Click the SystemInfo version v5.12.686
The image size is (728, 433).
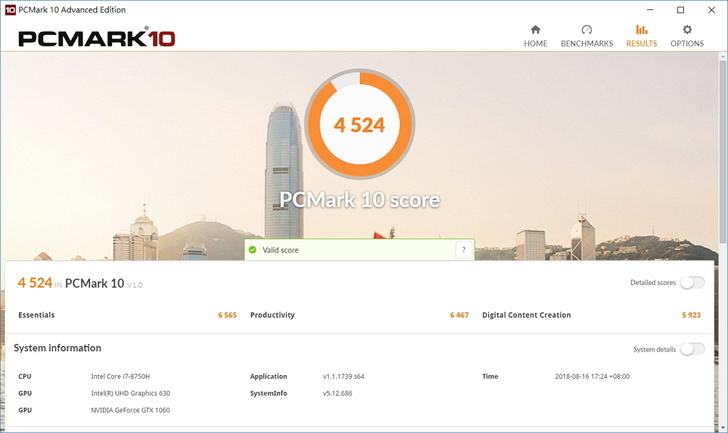click(x=338, y=393)
